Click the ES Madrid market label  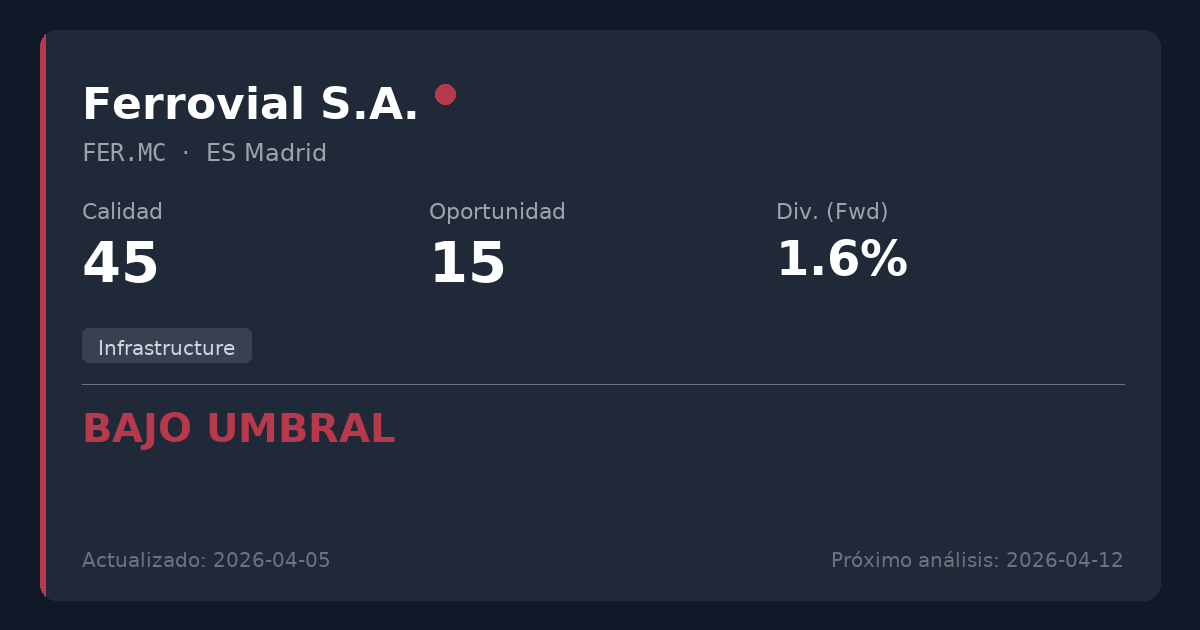[x=266, y=154]
